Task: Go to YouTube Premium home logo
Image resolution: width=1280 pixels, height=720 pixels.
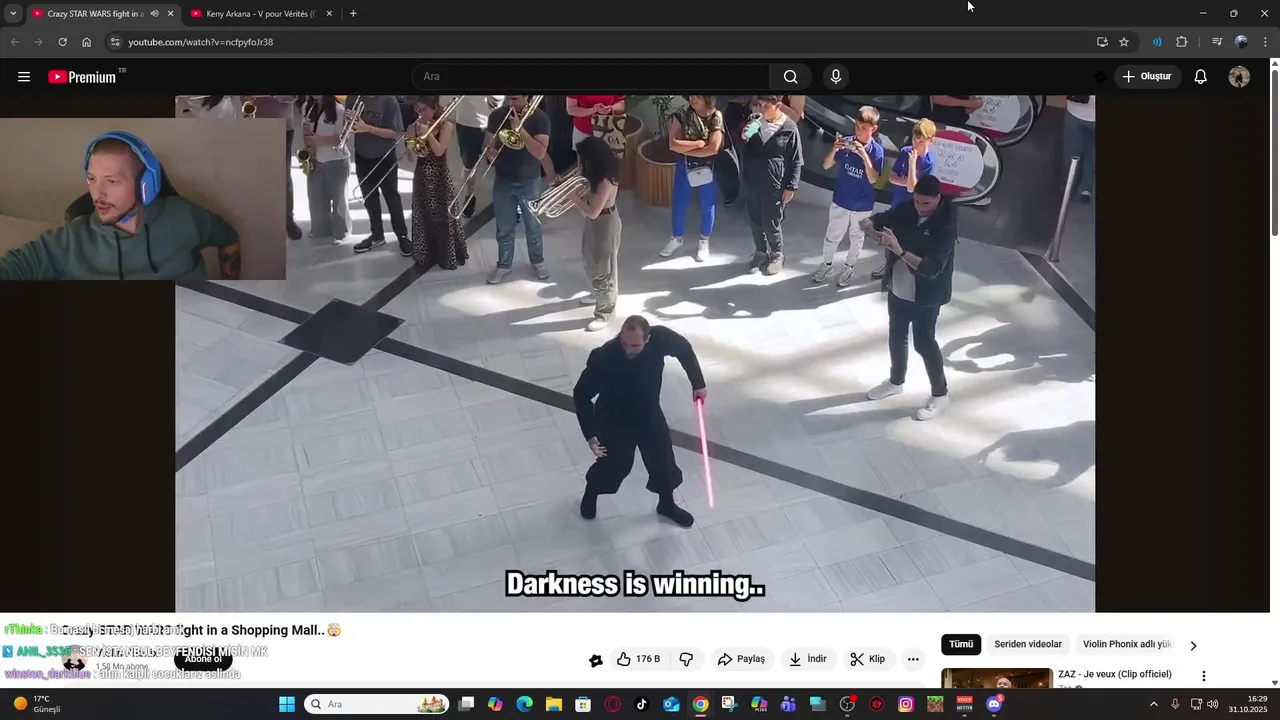Action: pyautogui.click(x=82, y=77)
